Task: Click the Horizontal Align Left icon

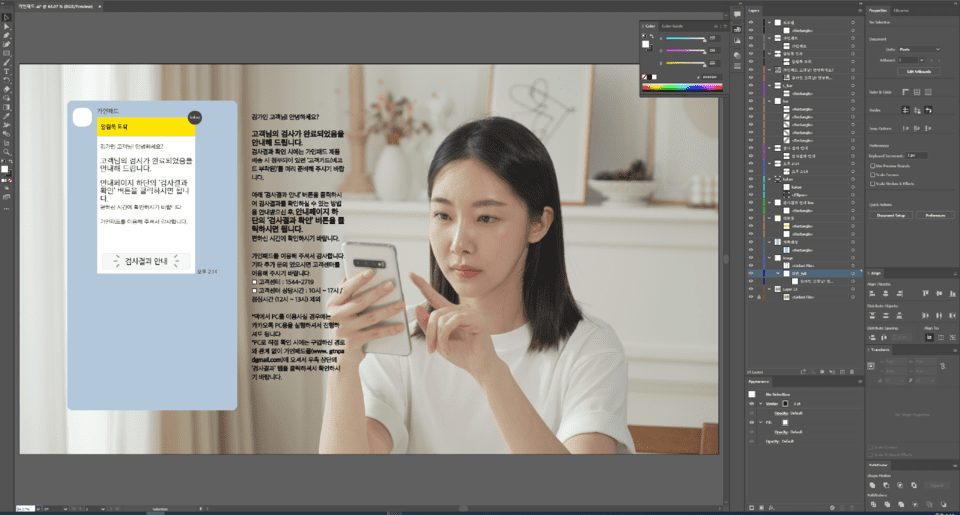Action: tap(872, 293)
